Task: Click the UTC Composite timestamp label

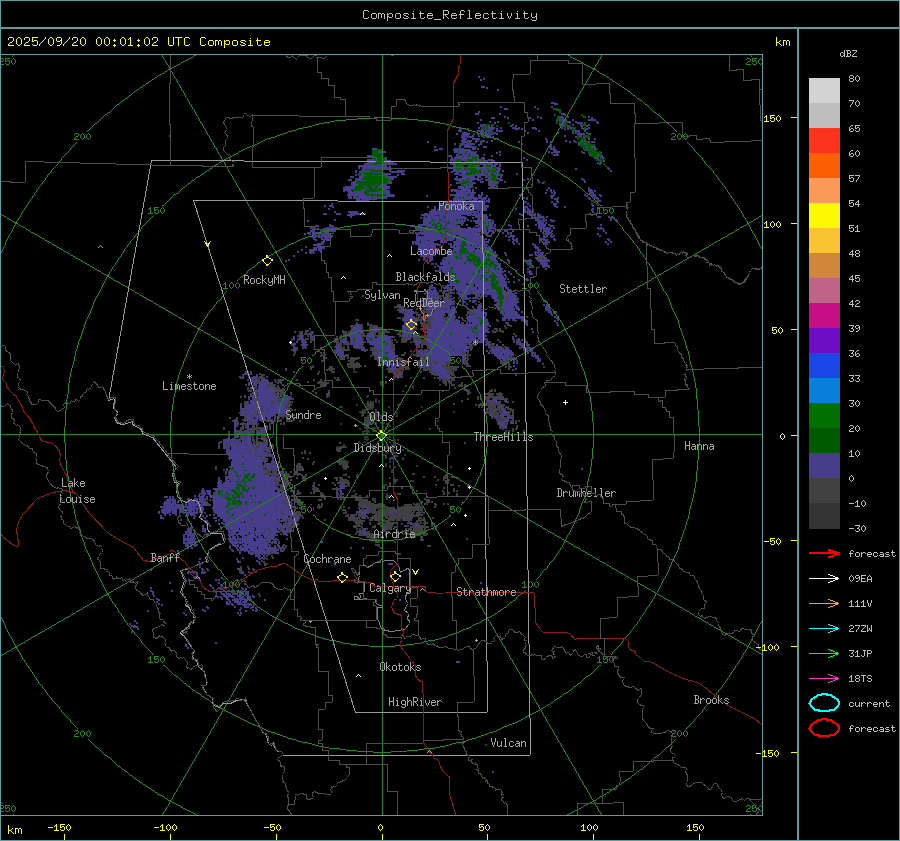Action: pos(138,42)
